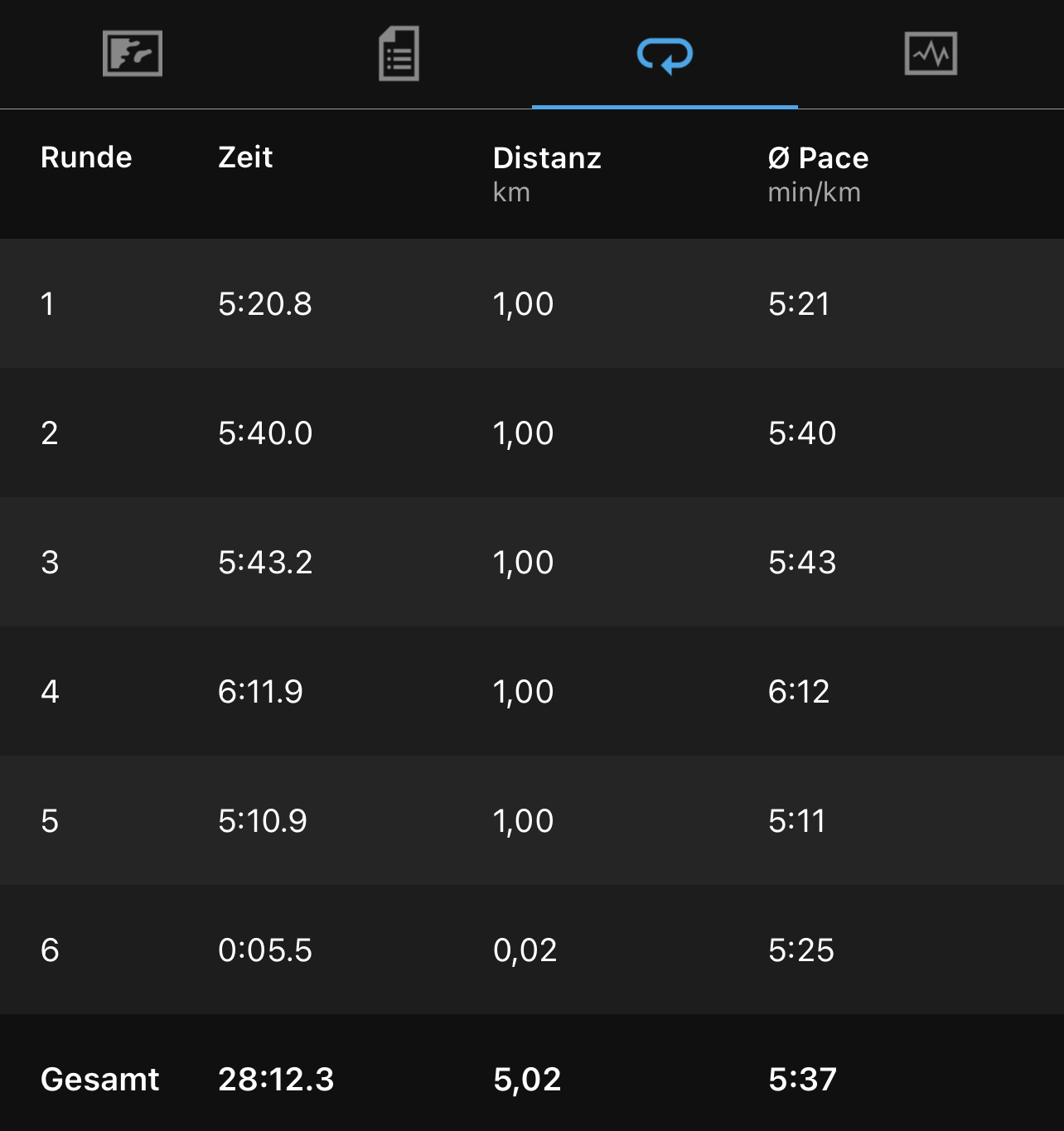This screenshot has height=1131, width=1064.
Task: Tap total time 28:12.3
Action: [276, 1080]
